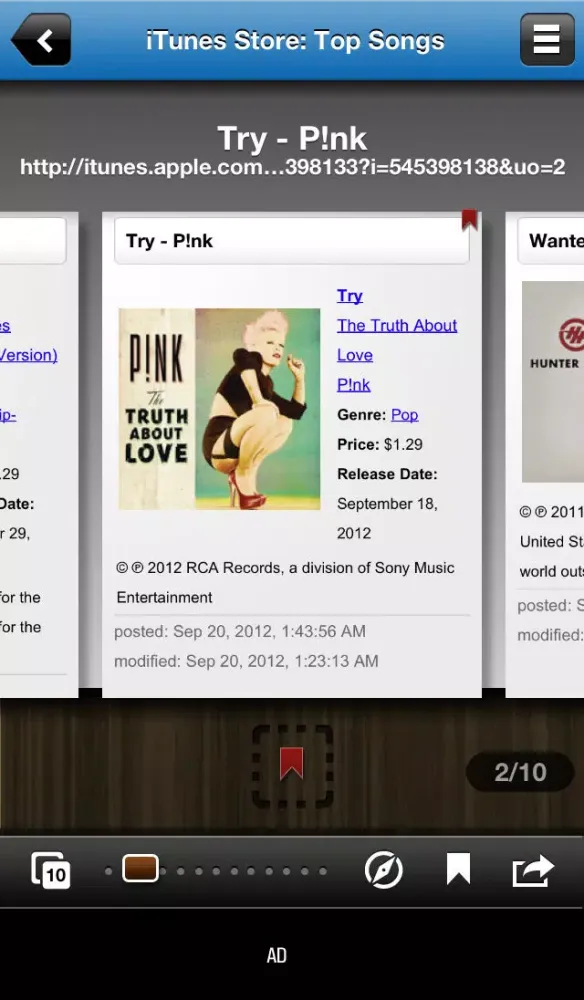Tap the share arrow icon
The height and width of the screenshot is (1000, 584).
coord(533,871)
